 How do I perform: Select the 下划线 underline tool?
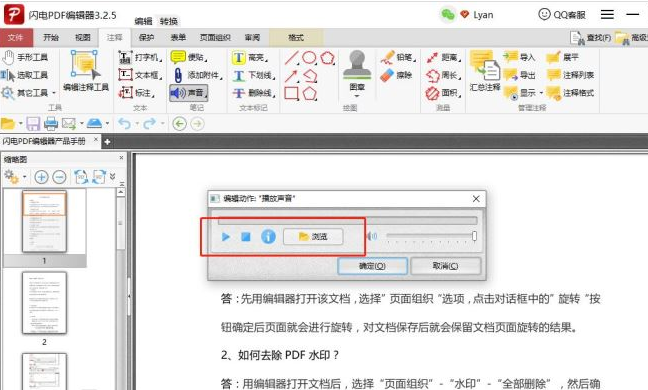tap(253, 75)
